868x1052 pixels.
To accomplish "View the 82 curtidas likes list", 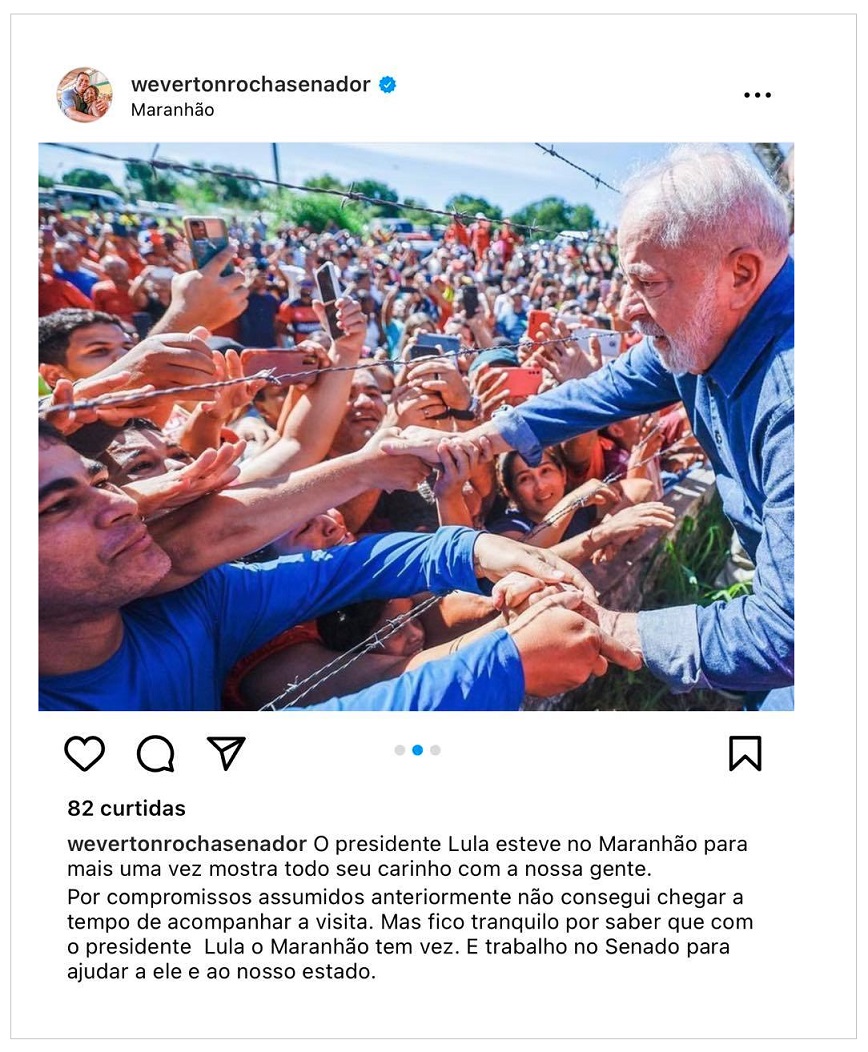I will (126, 808).
